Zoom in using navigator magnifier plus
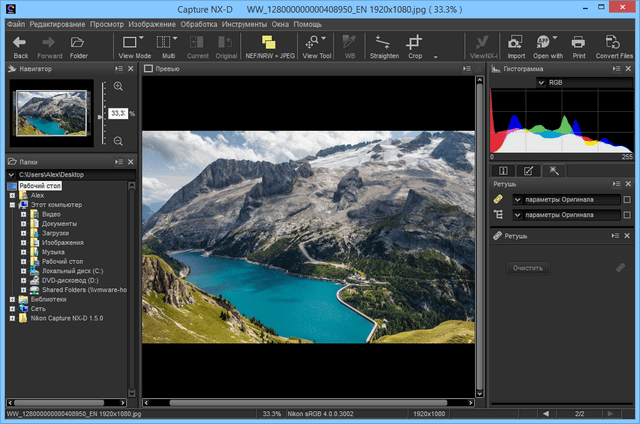Screen dimensions: 640x424 click(x=119, y=87)
